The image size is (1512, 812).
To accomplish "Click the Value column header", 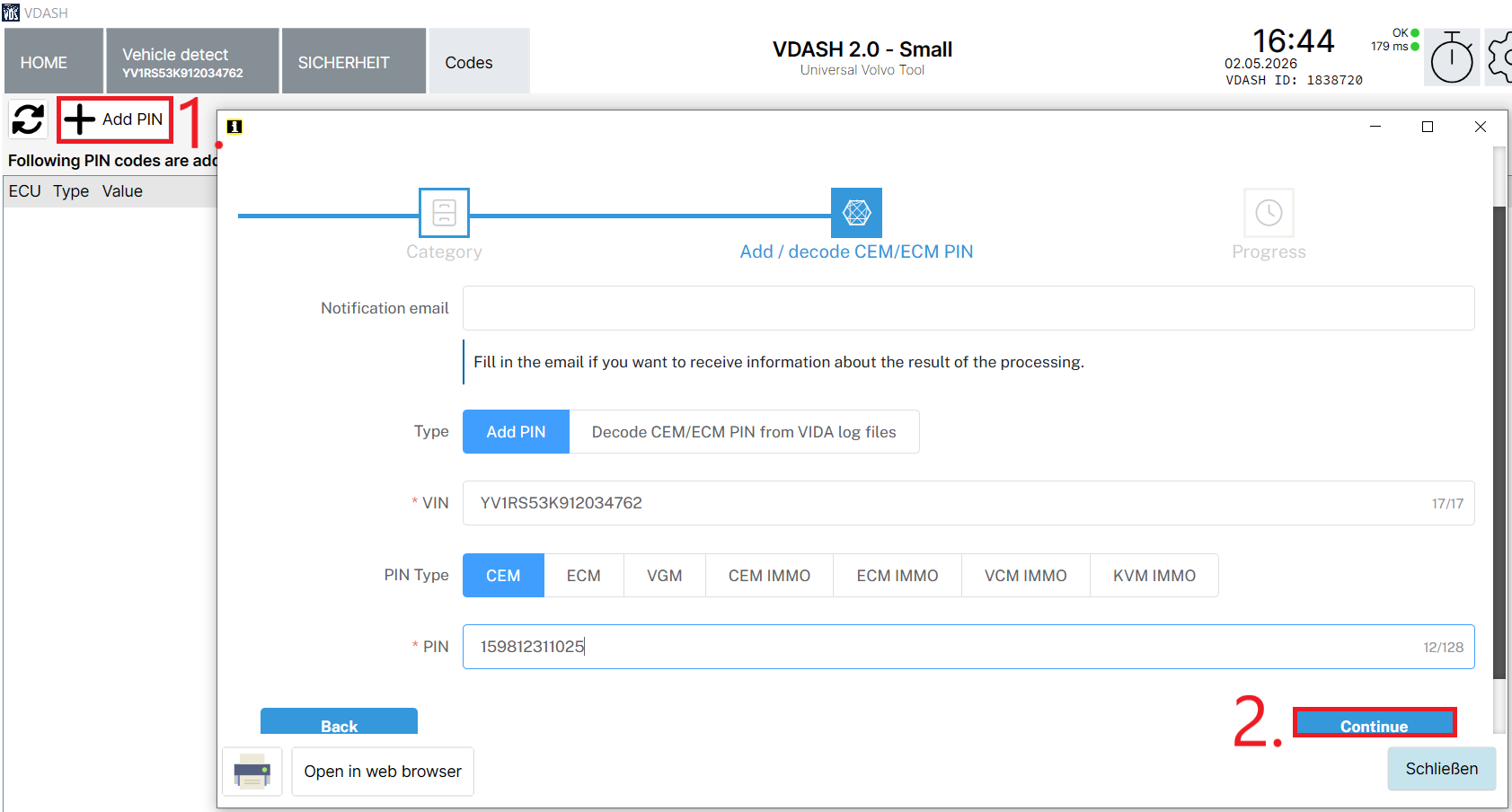I will coord(122,191).
